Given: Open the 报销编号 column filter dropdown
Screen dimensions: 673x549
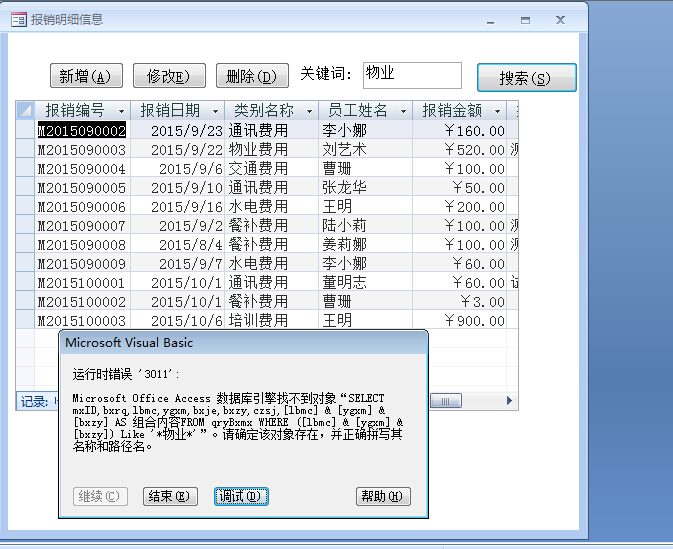Looking at the screenshot, I should coord(121,111).
